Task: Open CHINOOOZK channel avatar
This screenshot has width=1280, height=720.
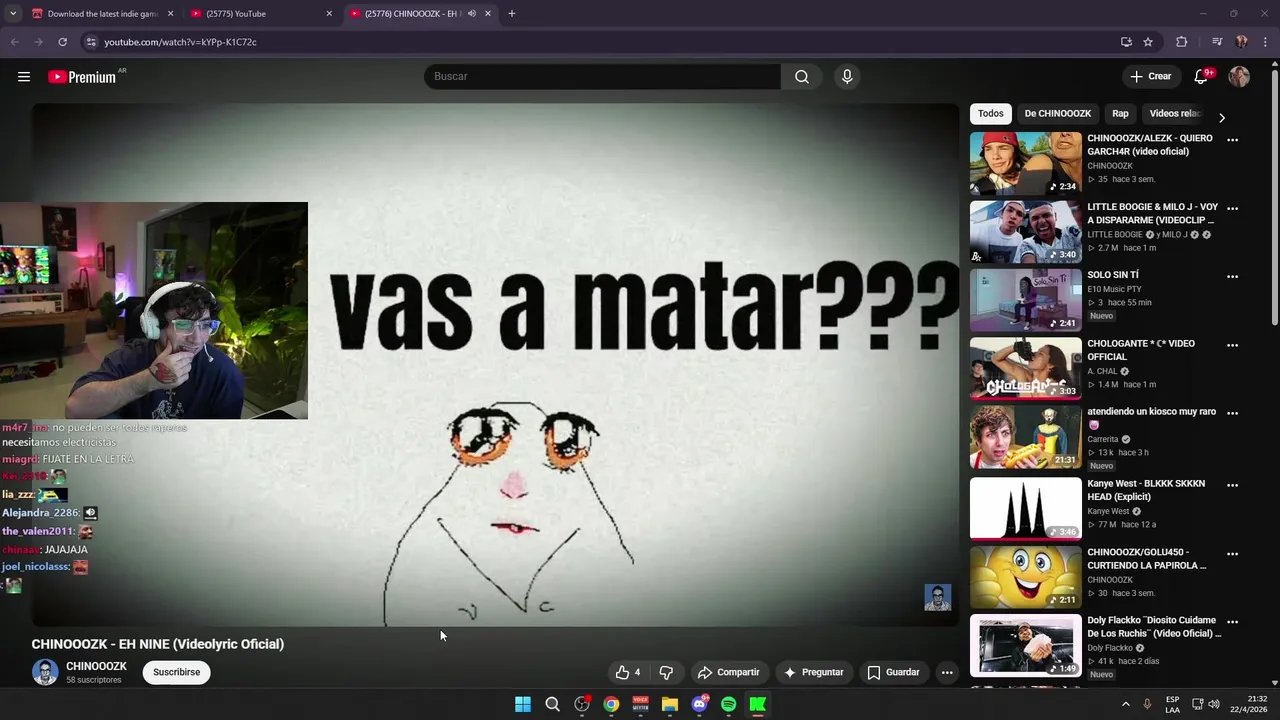Action: pyautogui.click(x=45, y=672)
